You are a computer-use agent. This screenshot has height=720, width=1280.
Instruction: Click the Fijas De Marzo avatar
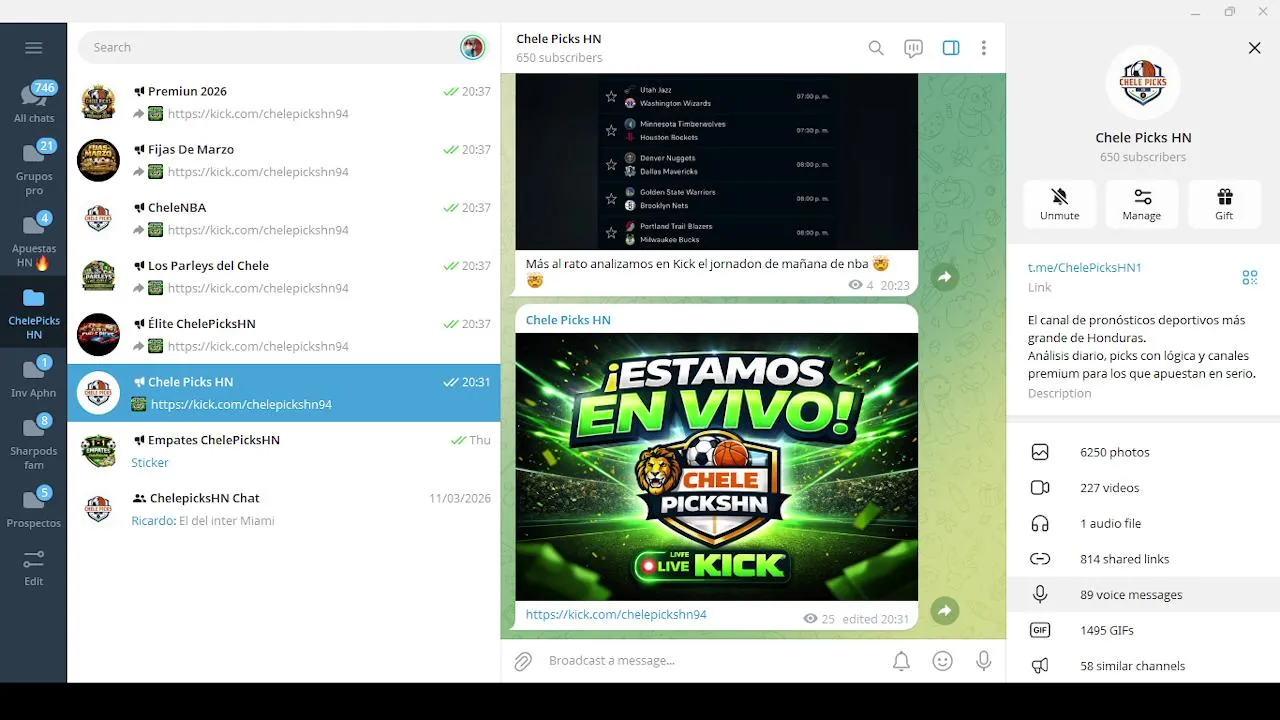point(98,161)
